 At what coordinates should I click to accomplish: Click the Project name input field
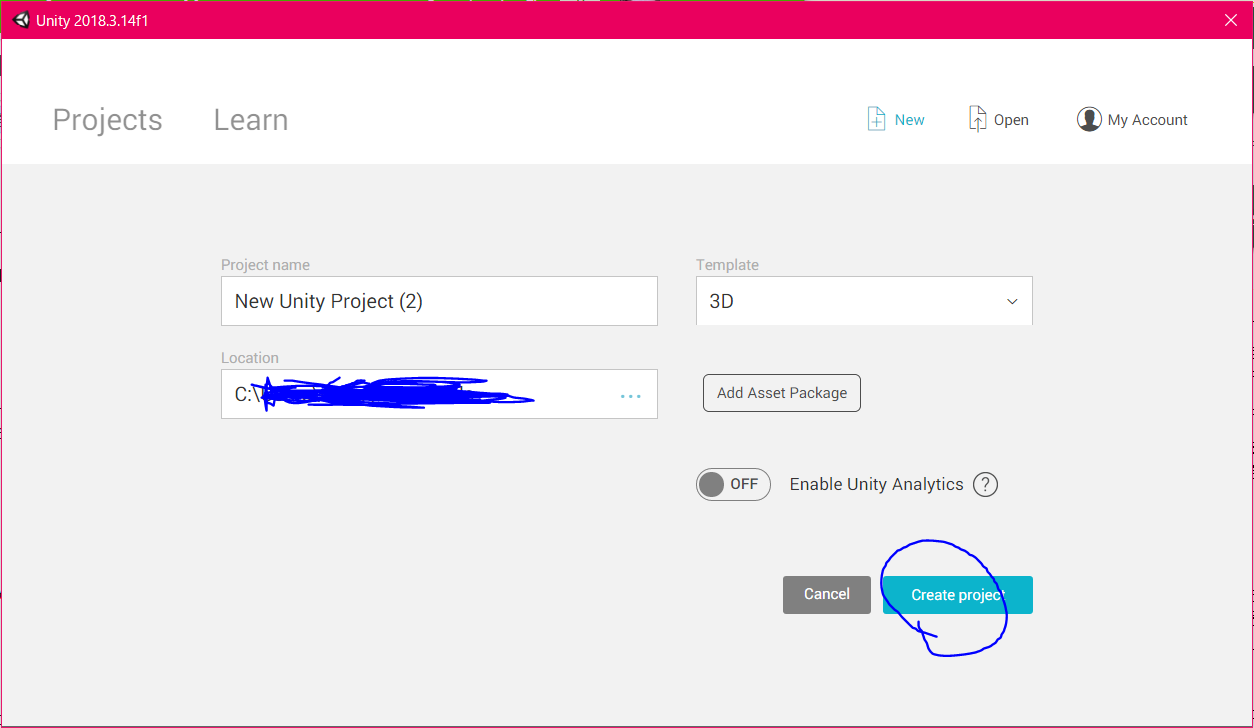pyautogui.click(x=439, y=301)
